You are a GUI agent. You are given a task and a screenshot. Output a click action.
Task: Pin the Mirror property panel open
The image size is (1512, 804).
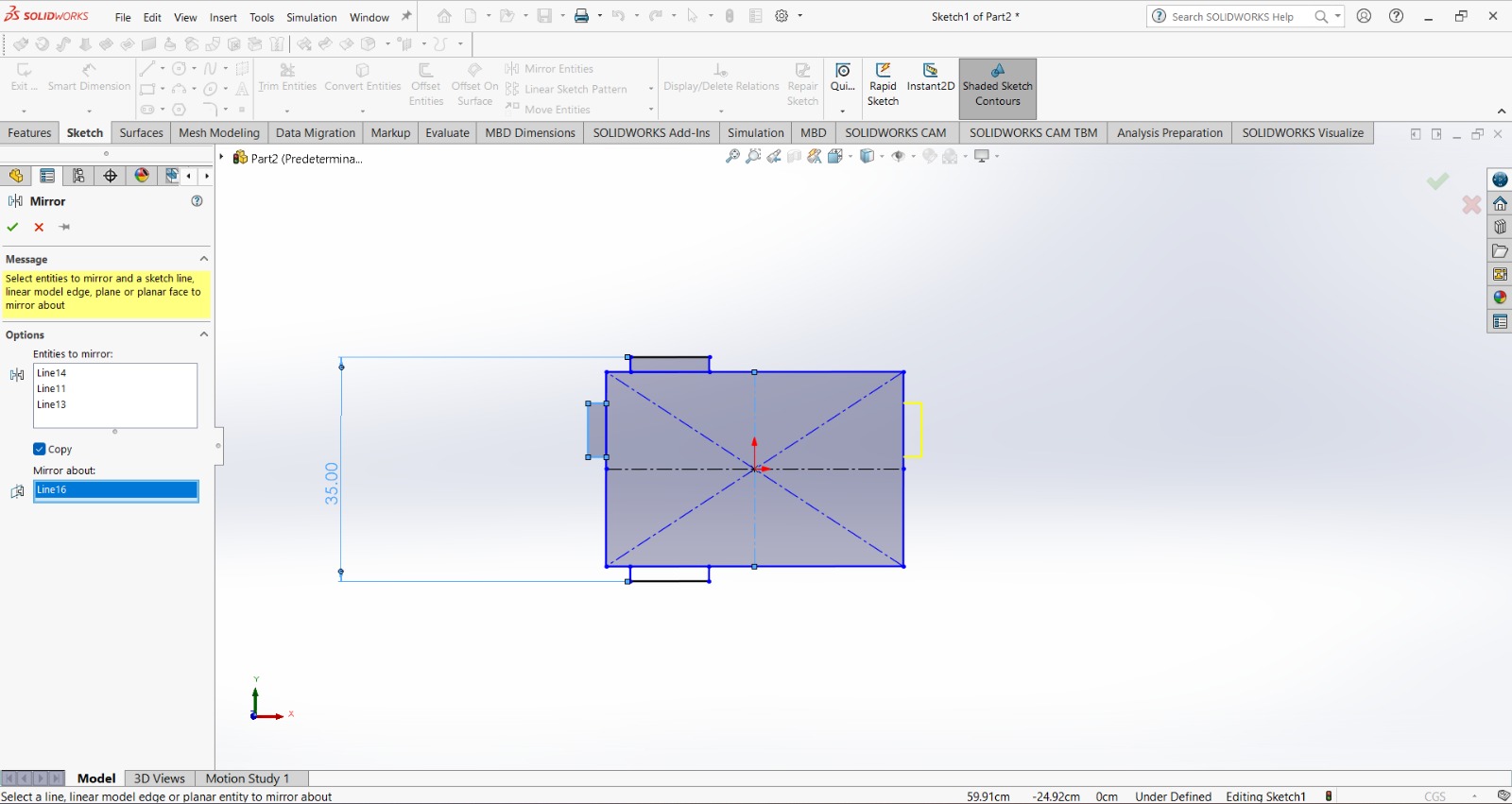click(x=64, y=227)
